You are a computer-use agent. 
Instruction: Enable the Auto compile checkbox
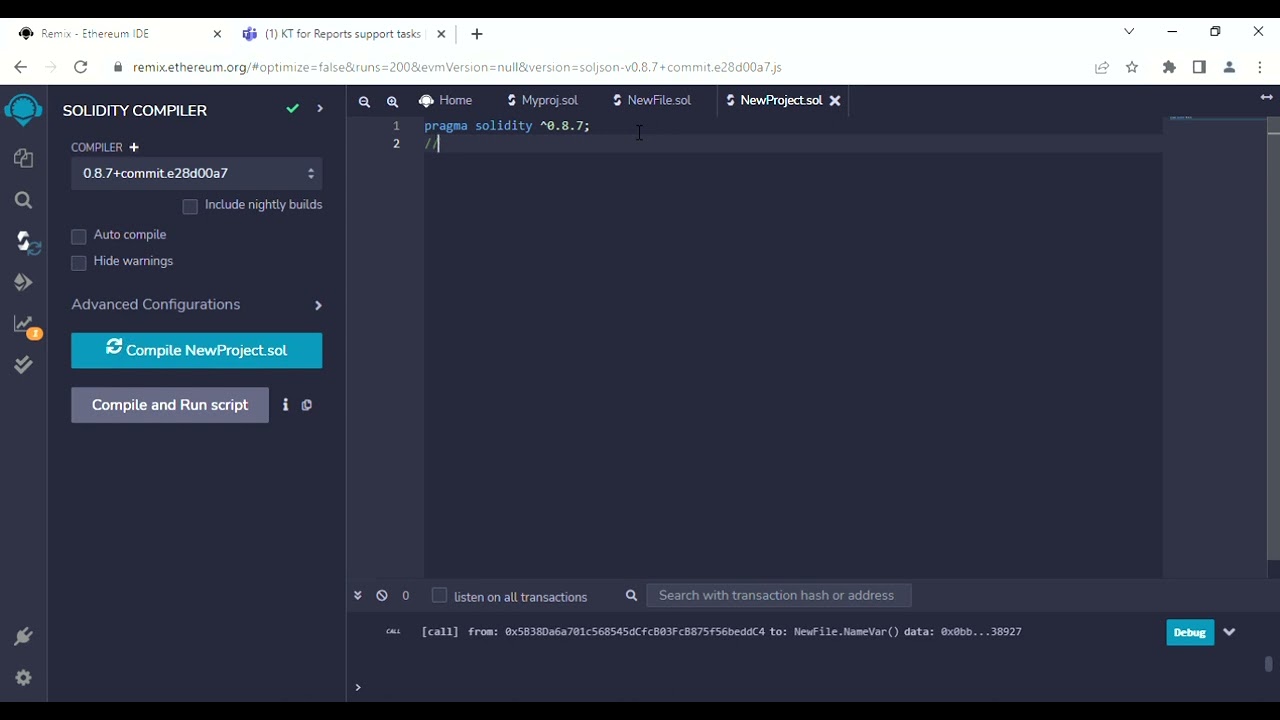pos(79,236)
